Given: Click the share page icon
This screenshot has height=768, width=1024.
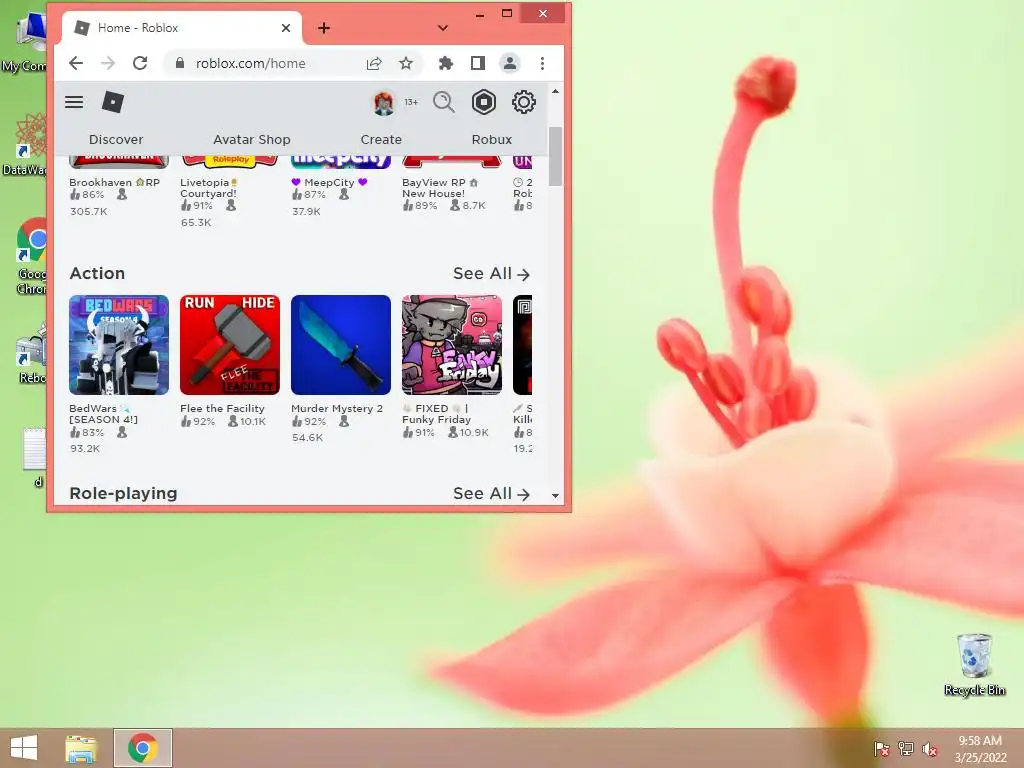Looking at the screenshot, I should click(374, 63).
